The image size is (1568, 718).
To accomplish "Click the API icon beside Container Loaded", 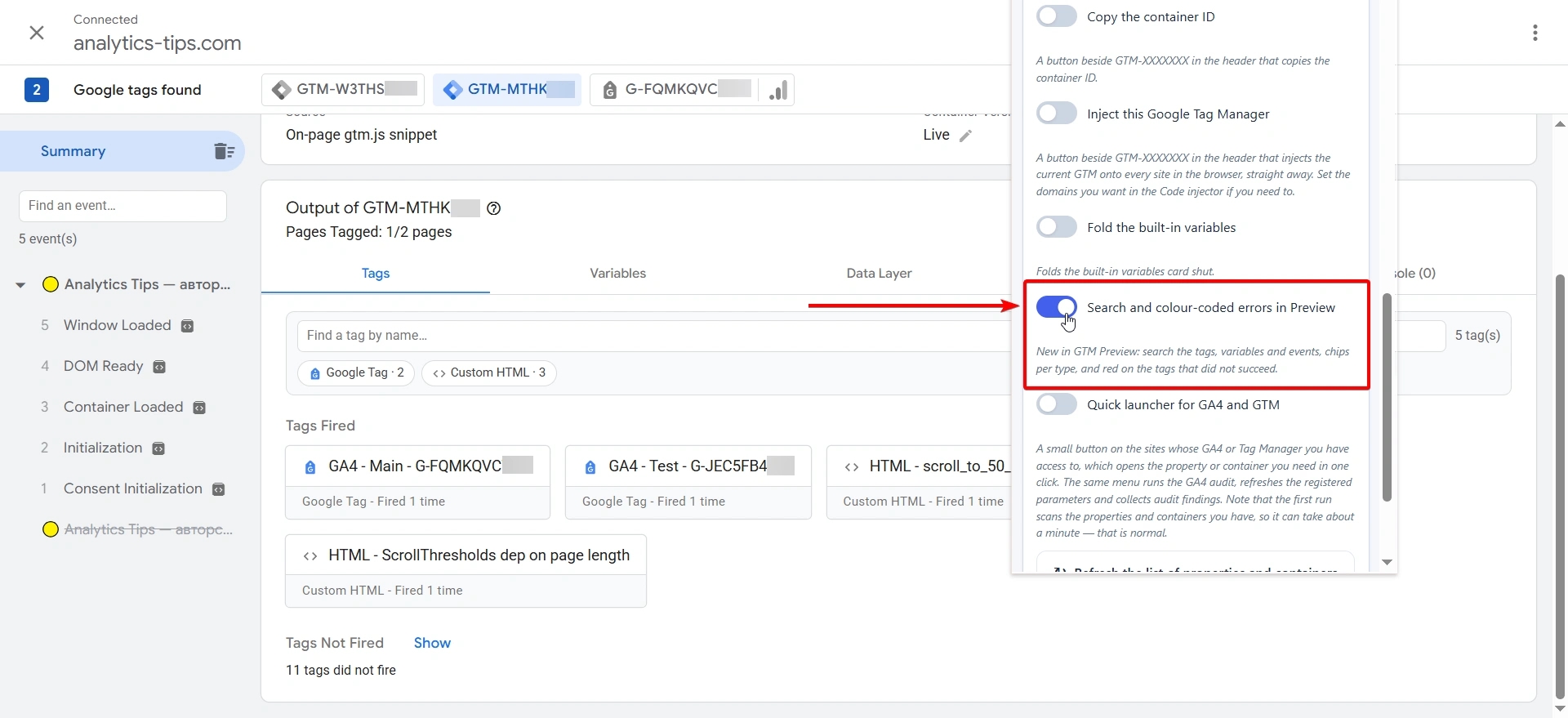I will (x=199, y=408).
